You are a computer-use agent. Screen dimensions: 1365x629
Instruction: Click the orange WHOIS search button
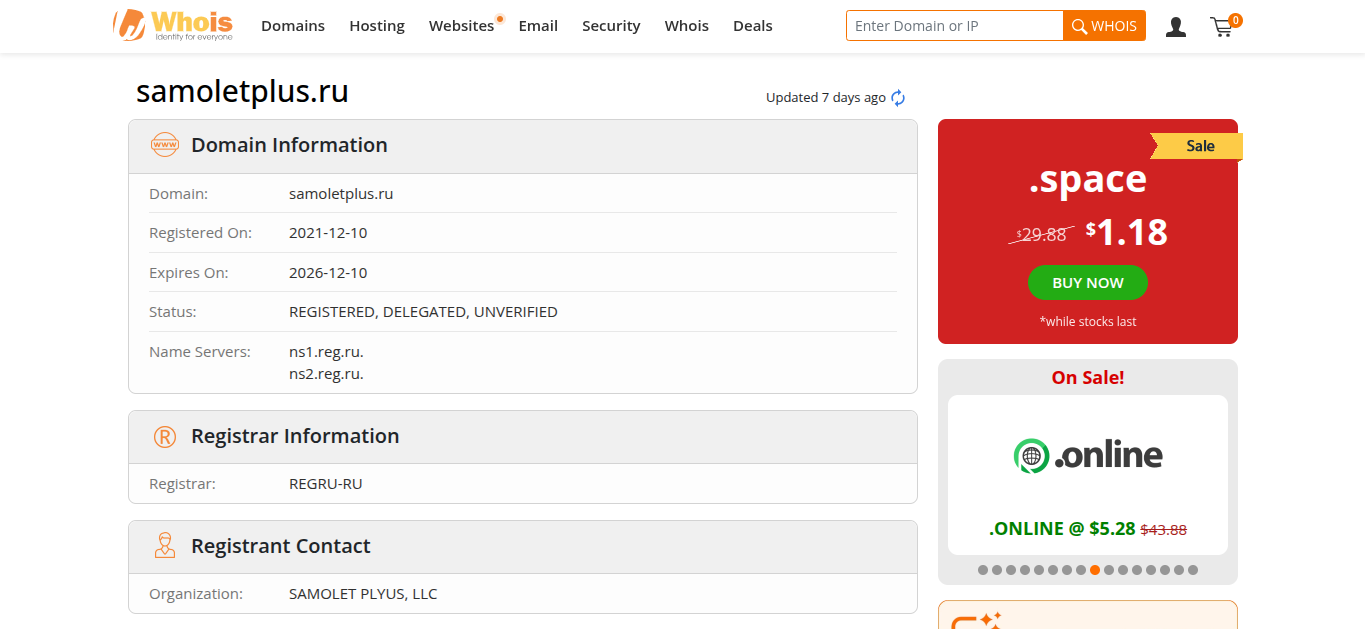point(1105,26)
